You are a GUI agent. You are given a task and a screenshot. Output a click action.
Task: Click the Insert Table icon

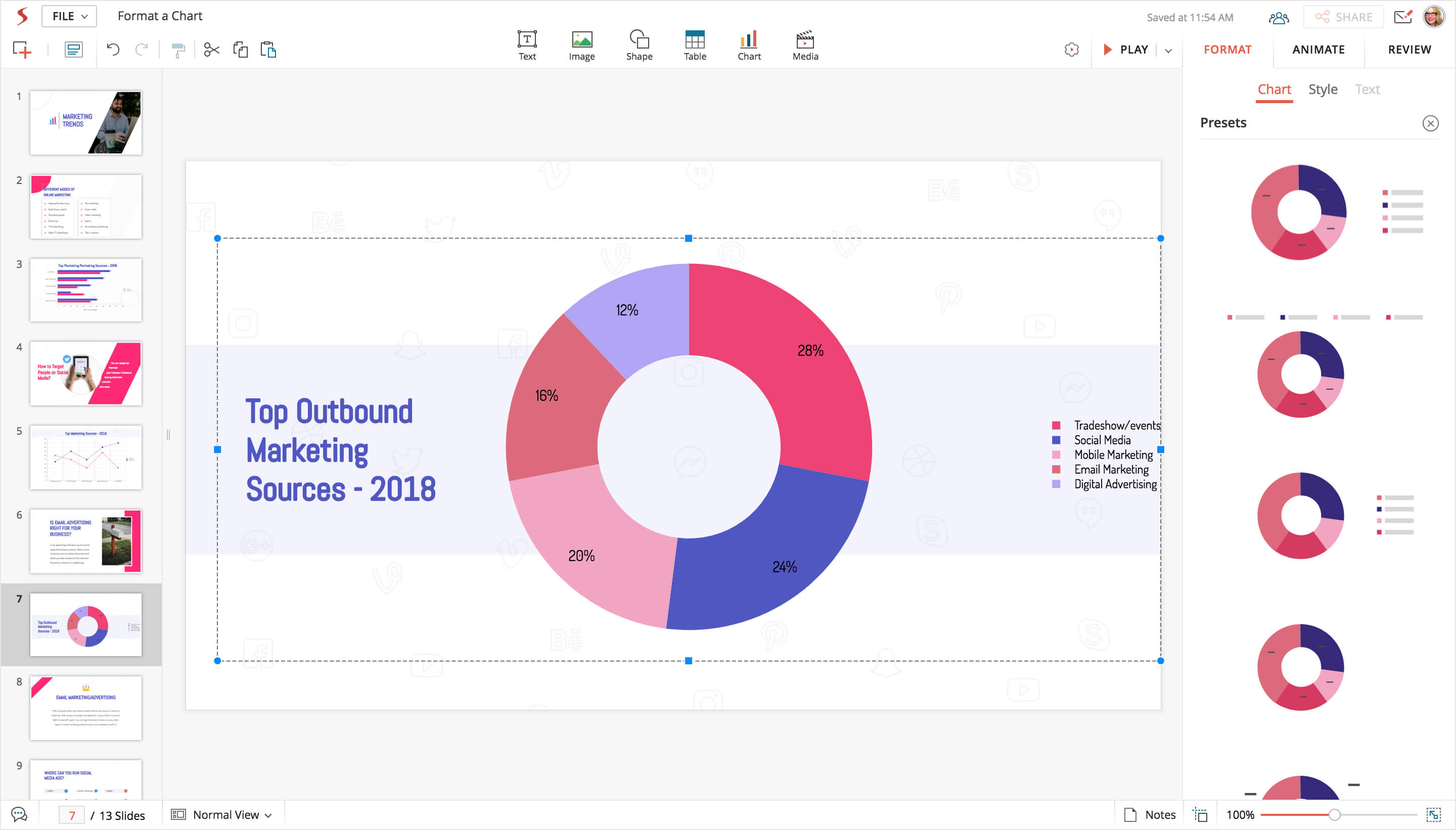[694, 40]
